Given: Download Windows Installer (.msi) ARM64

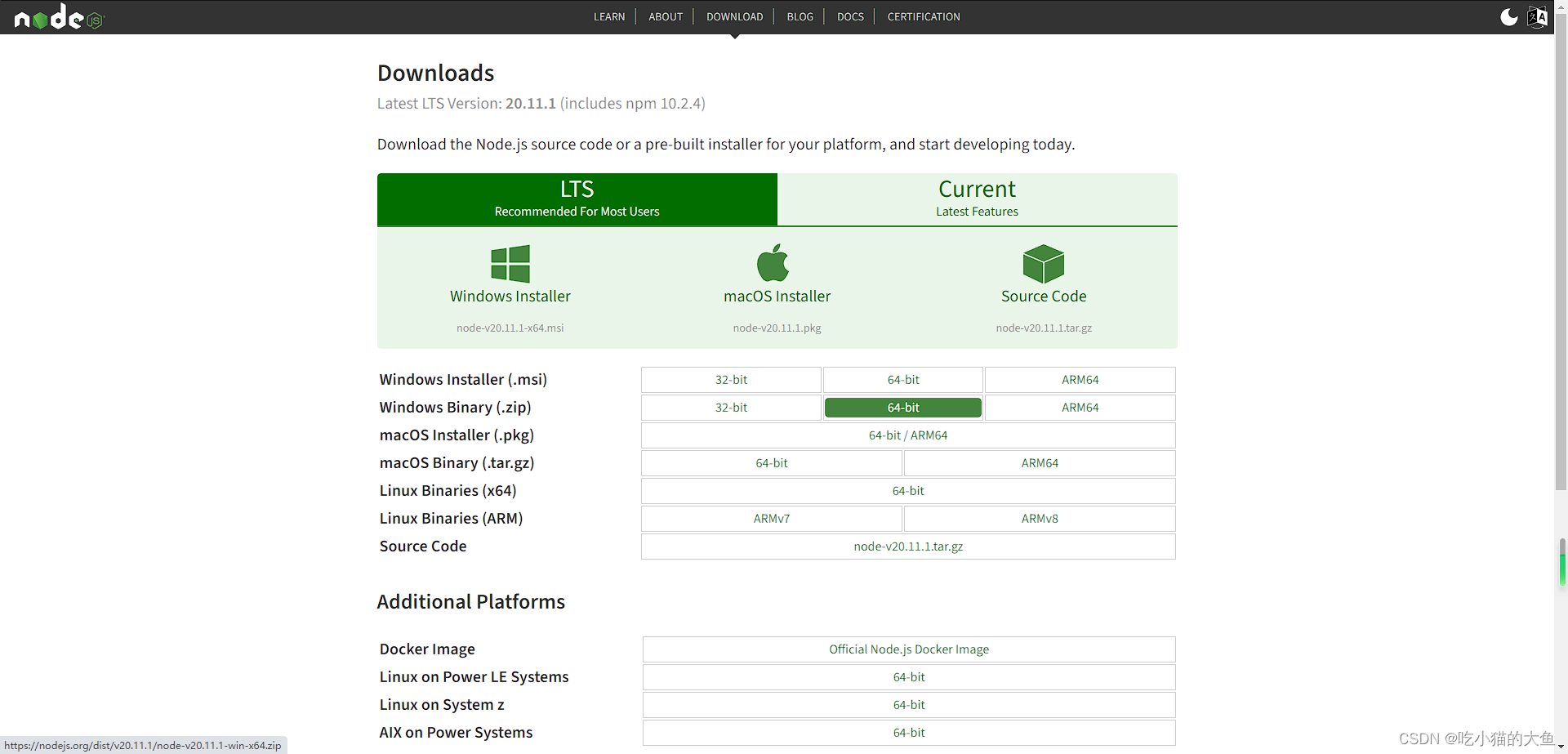Looking at the screenshot, I should (1080, 380).
